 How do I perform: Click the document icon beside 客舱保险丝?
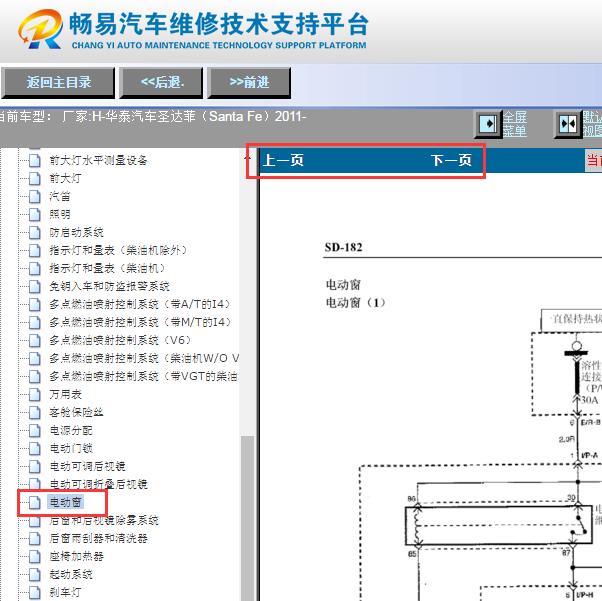pos(35,412)
